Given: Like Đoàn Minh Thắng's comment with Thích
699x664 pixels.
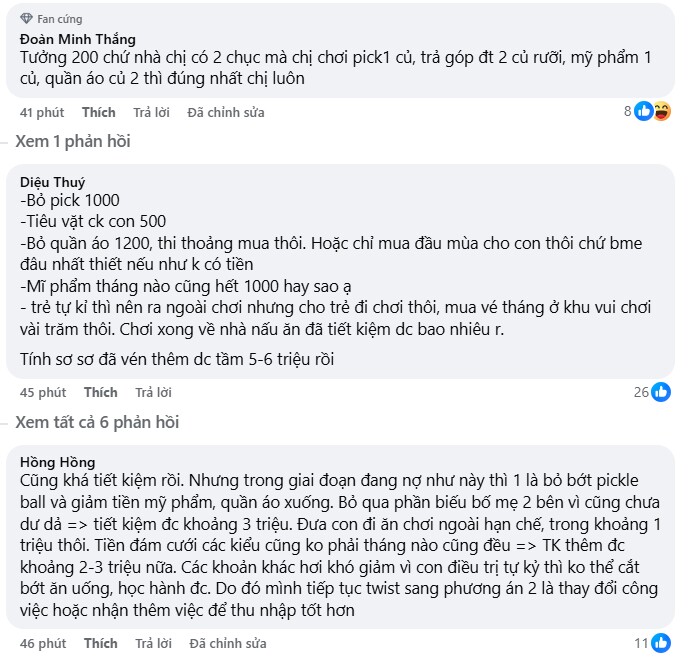Looking at the screenshot, I should [99, 112].
